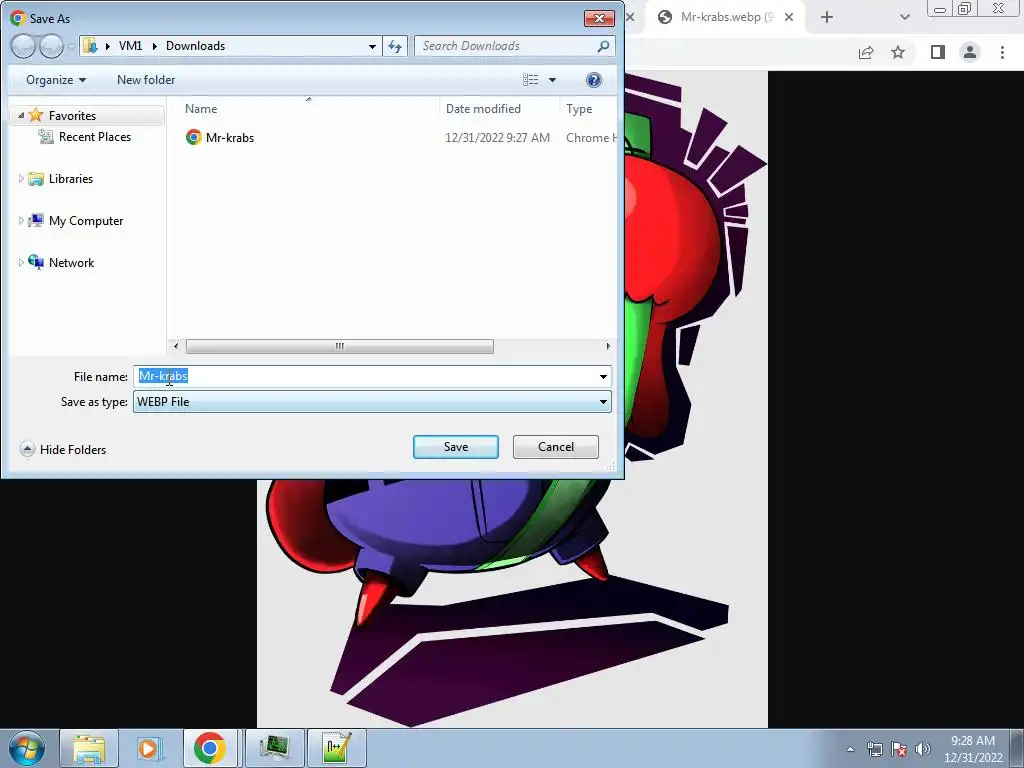This screenshot has height=768, width=1024.
Task: Click the Chrome taskbar icon
Action: pos(210,748)
